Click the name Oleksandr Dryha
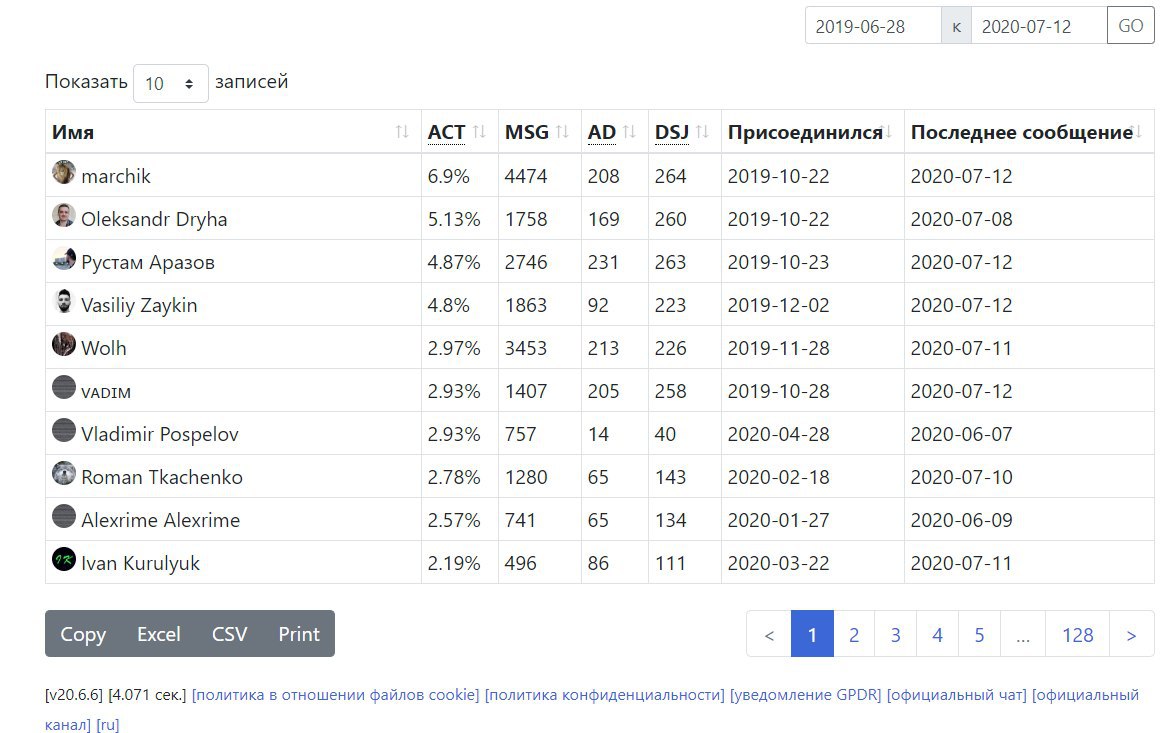The width and height of the screenshot is (1174, 733). point(154,219)
